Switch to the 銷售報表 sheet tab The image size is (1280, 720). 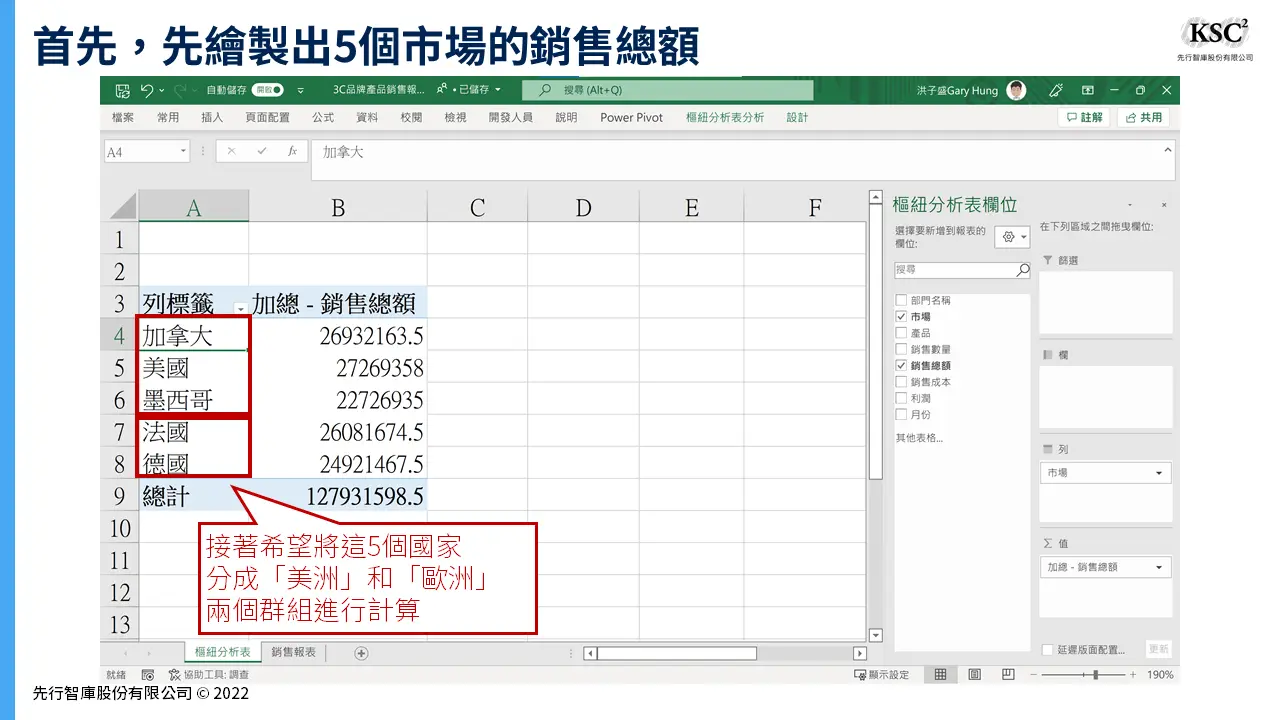(x=293, y=652)
